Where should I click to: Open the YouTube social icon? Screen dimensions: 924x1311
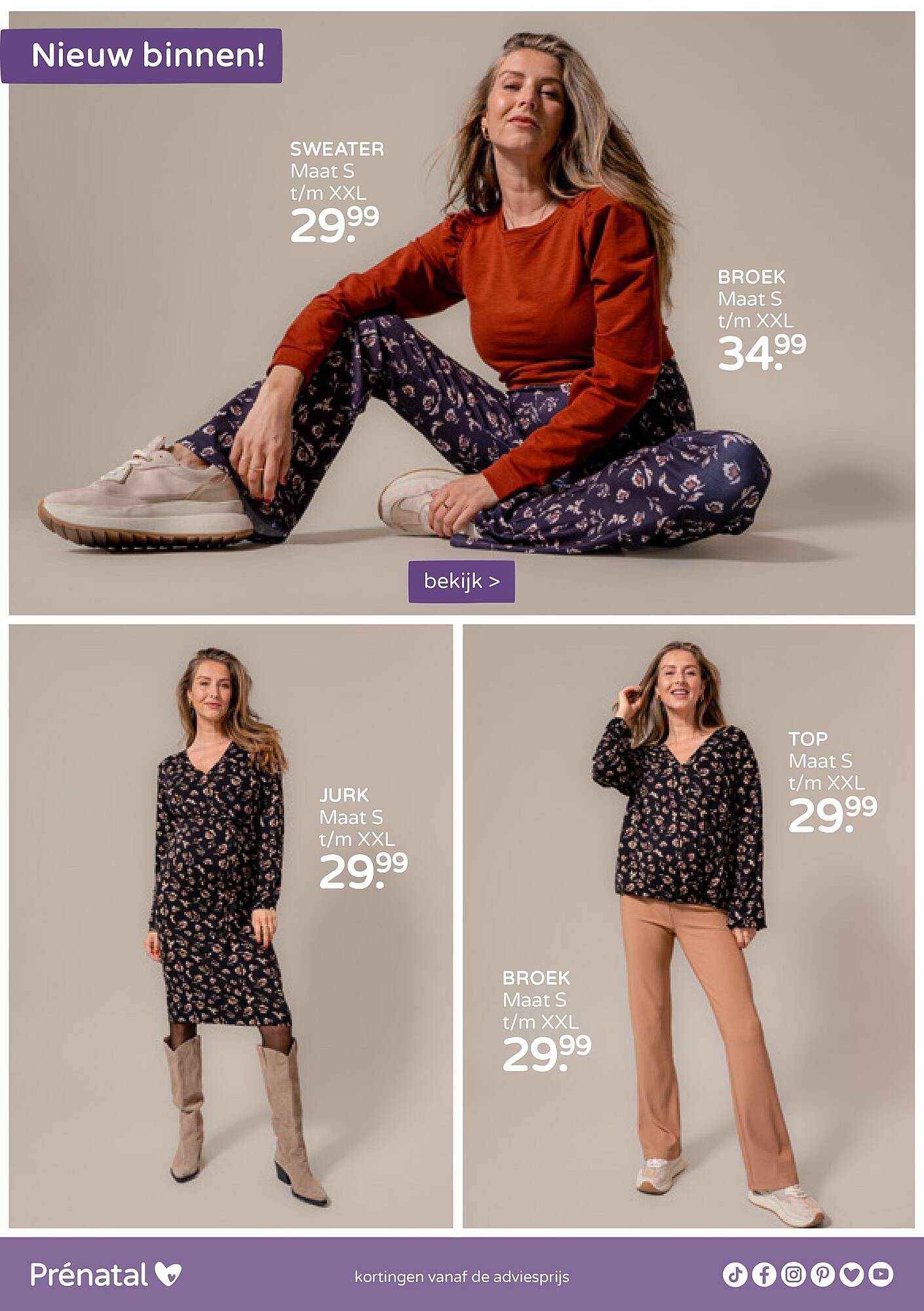point(881,1274)
